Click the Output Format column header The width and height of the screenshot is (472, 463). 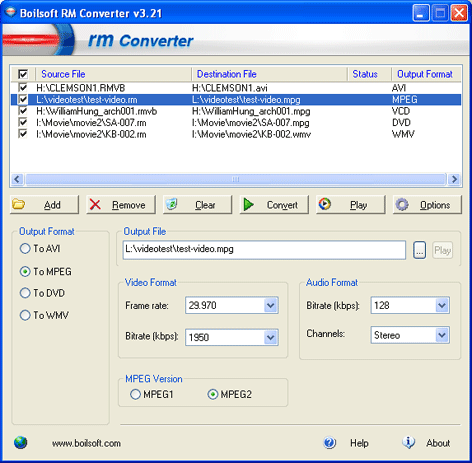(x=426, y=74)
